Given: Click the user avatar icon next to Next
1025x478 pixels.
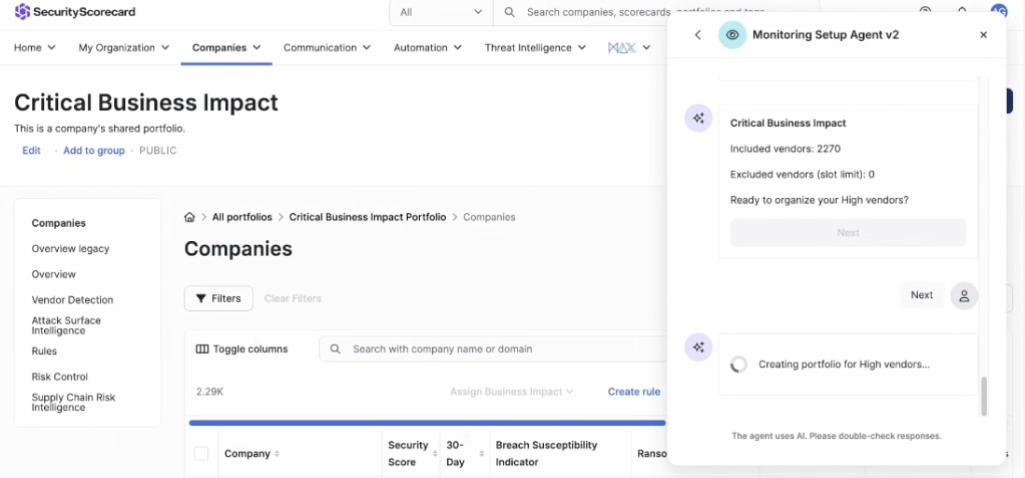Looking at the screenshot, I should click(964, 296).
